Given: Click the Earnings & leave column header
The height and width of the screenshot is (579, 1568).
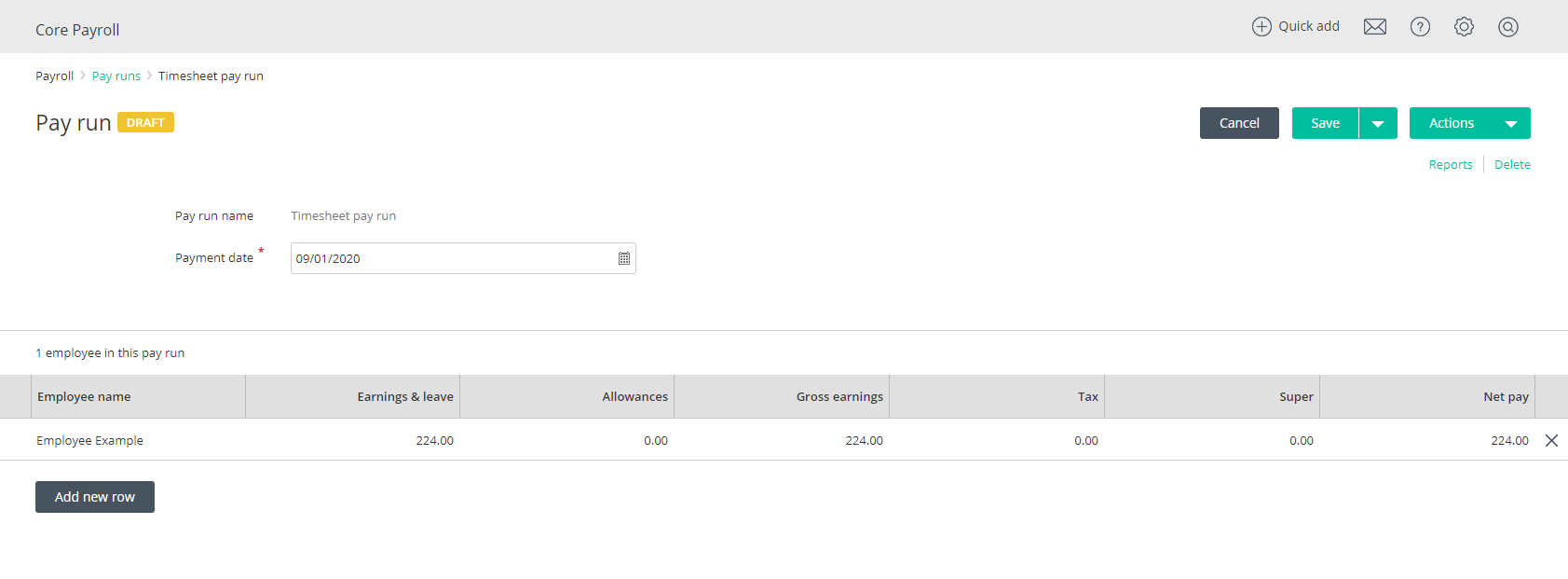Looking at the screenshot, I should (353, 396).
